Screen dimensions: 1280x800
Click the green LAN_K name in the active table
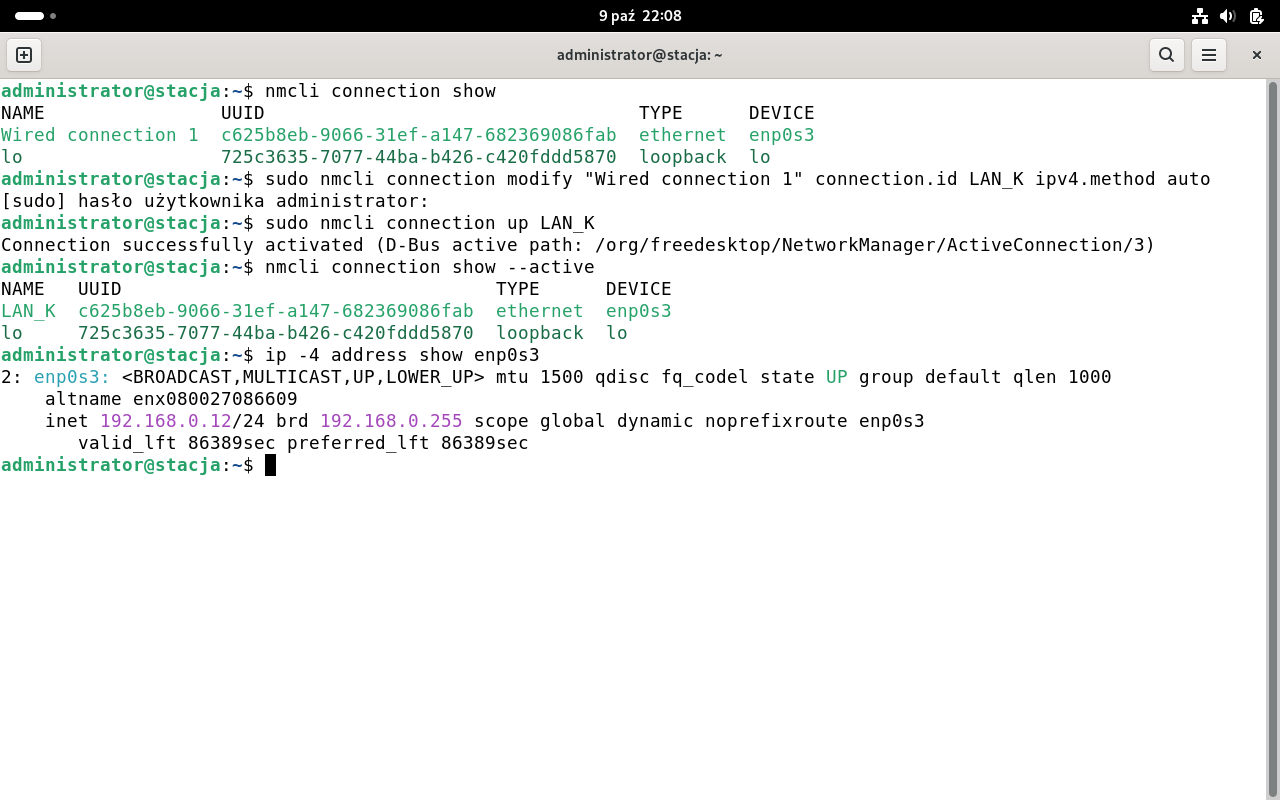[28, 311]
